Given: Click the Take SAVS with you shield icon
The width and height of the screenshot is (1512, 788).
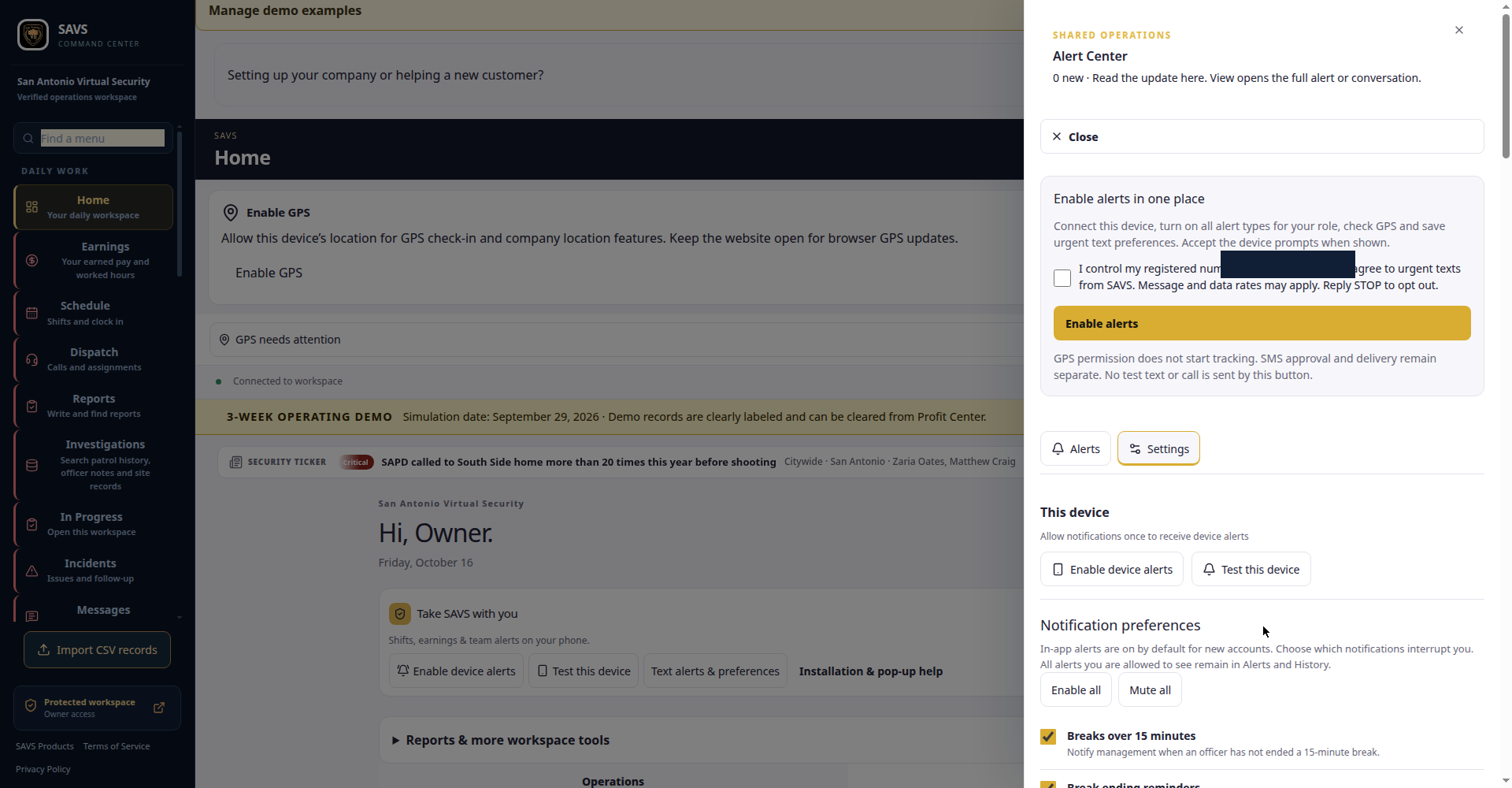Looking at the screenshot, I should coord(400,614).
